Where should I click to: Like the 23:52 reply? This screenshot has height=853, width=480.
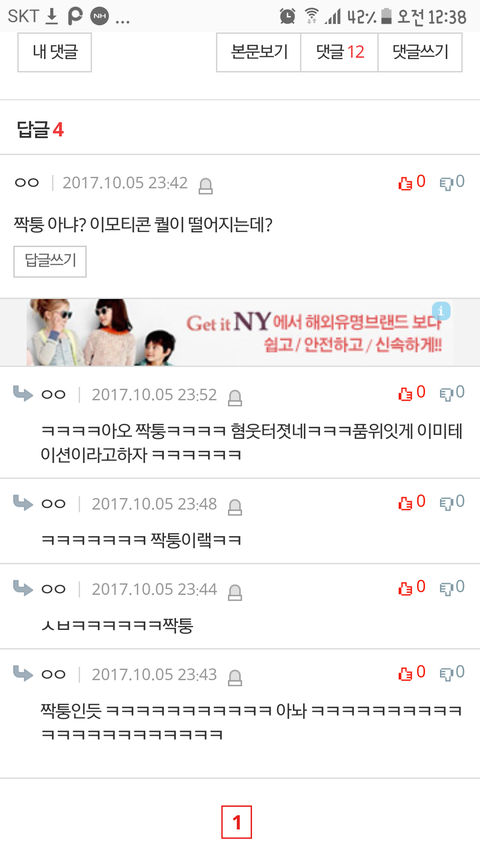pos(411,393)
